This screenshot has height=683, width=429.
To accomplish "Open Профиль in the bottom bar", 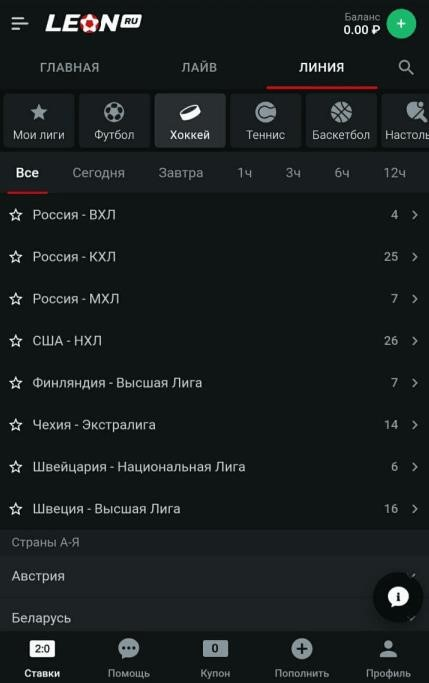I will tap(388, 659).
